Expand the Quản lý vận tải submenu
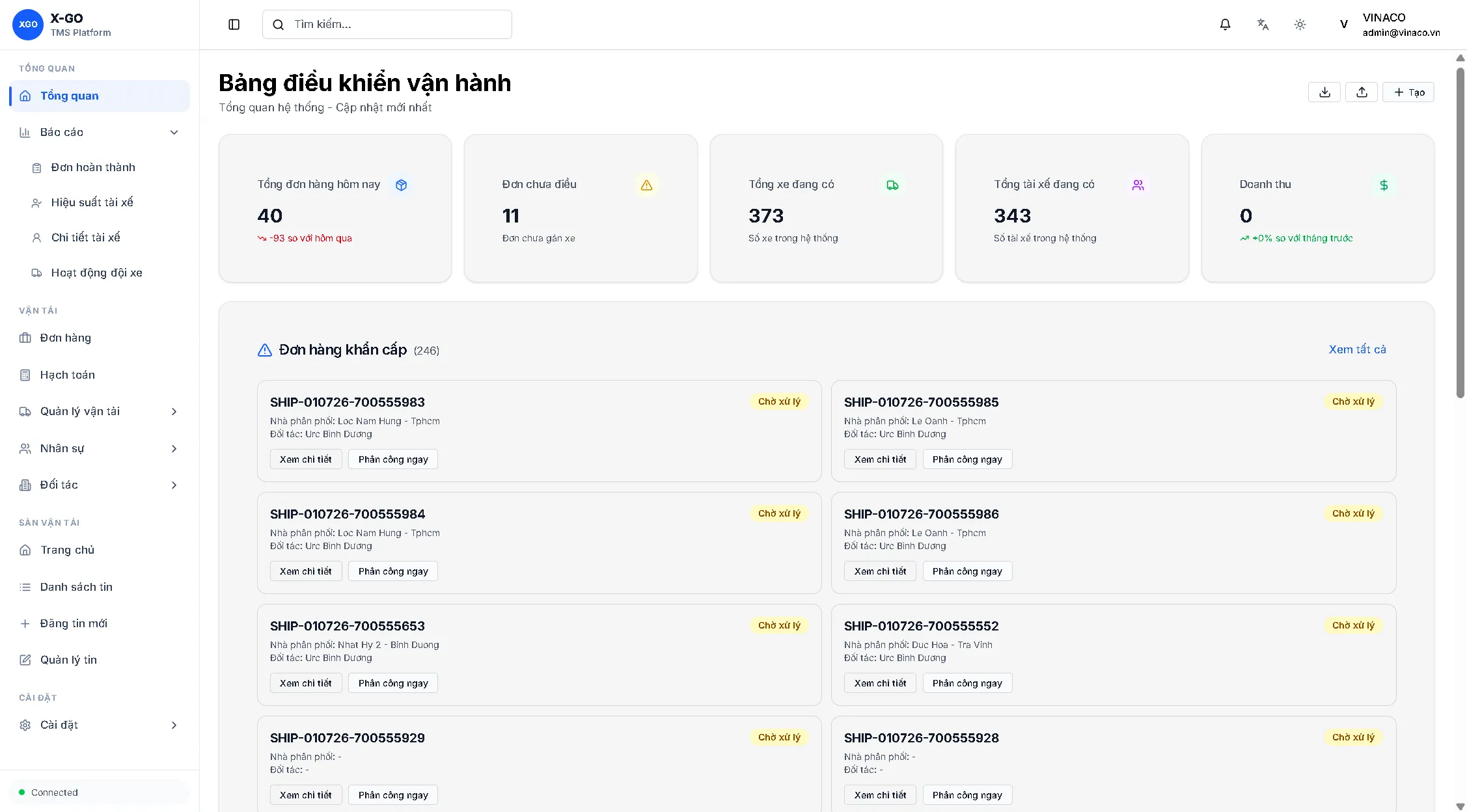Screen dimensions: 1467x812 pyautogui.click(x=174, y=411)
